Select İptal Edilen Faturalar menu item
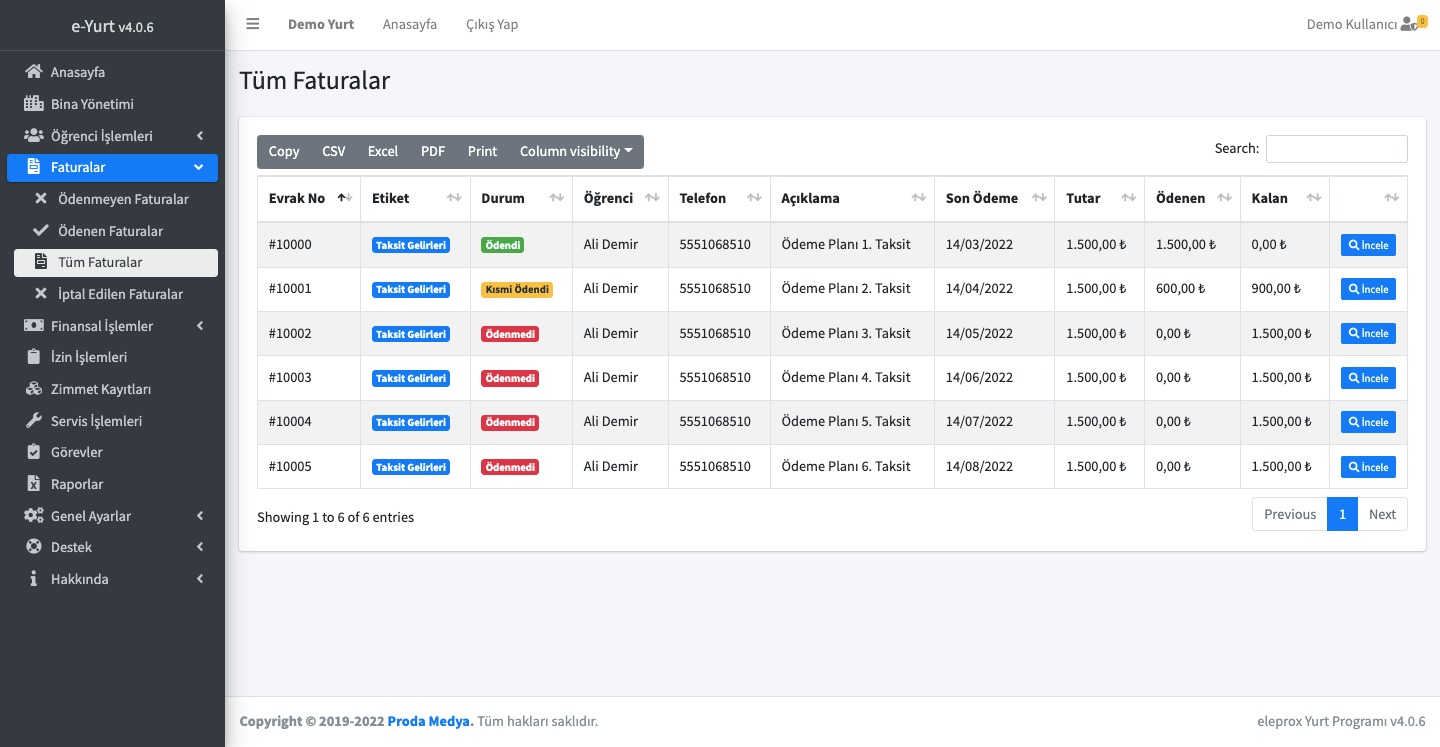Screen dimensions: 1440x747 (120, 294)
